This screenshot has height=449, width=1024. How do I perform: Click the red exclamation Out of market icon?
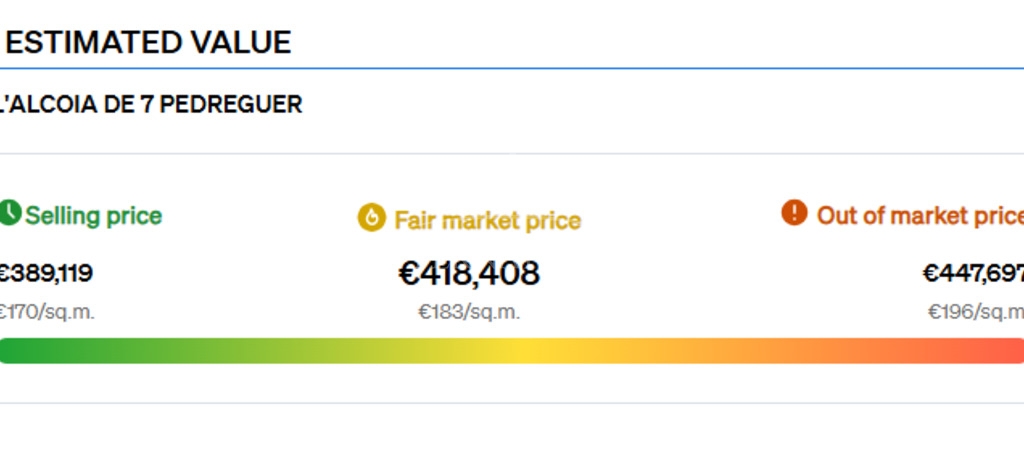pyautogui.click(x=794, y=213)
